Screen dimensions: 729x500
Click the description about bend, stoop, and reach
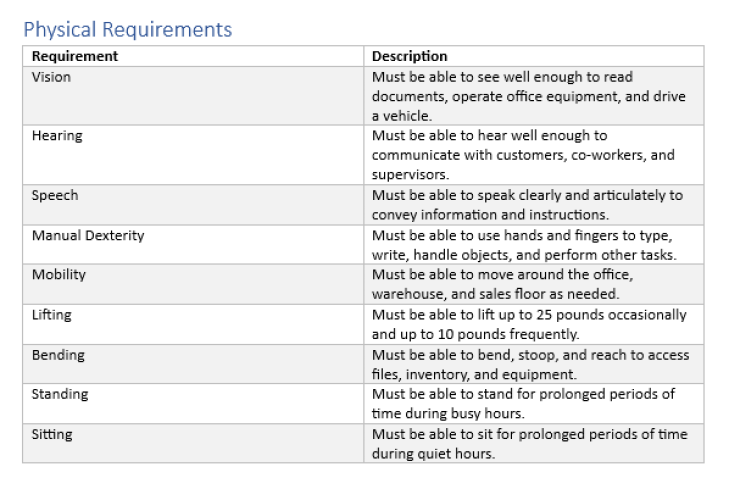click(530, 364)
